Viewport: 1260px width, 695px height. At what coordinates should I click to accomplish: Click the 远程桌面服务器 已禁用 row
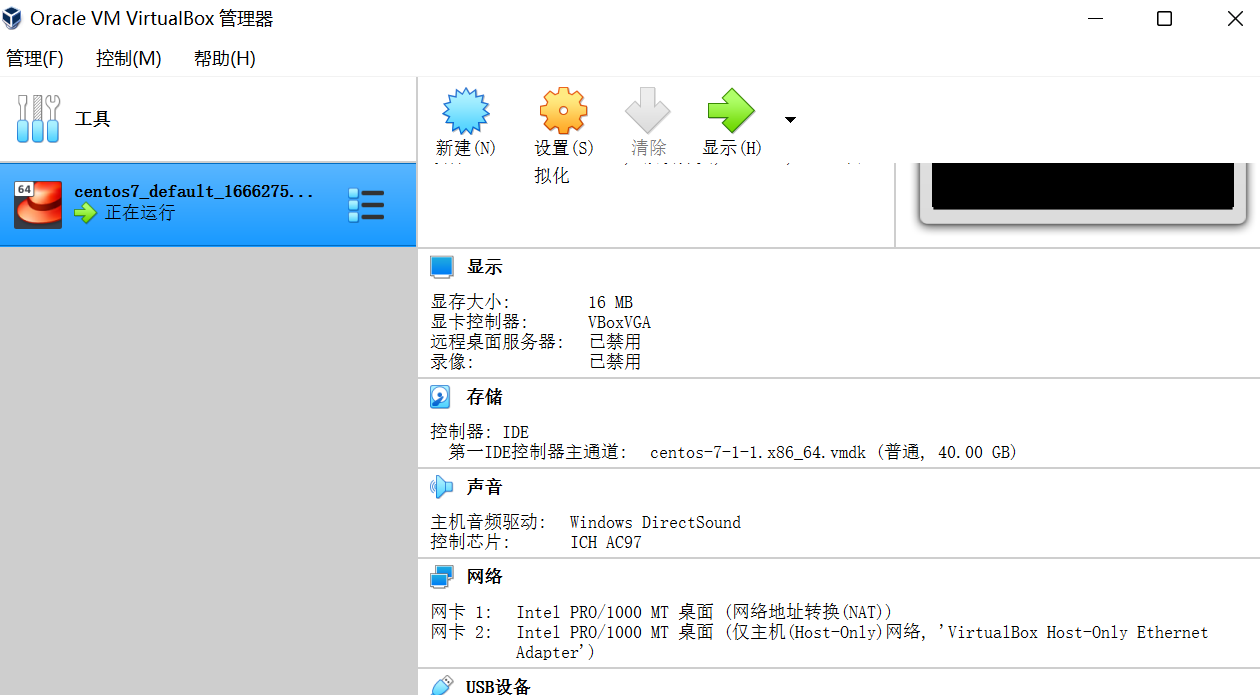click(536, 342)
